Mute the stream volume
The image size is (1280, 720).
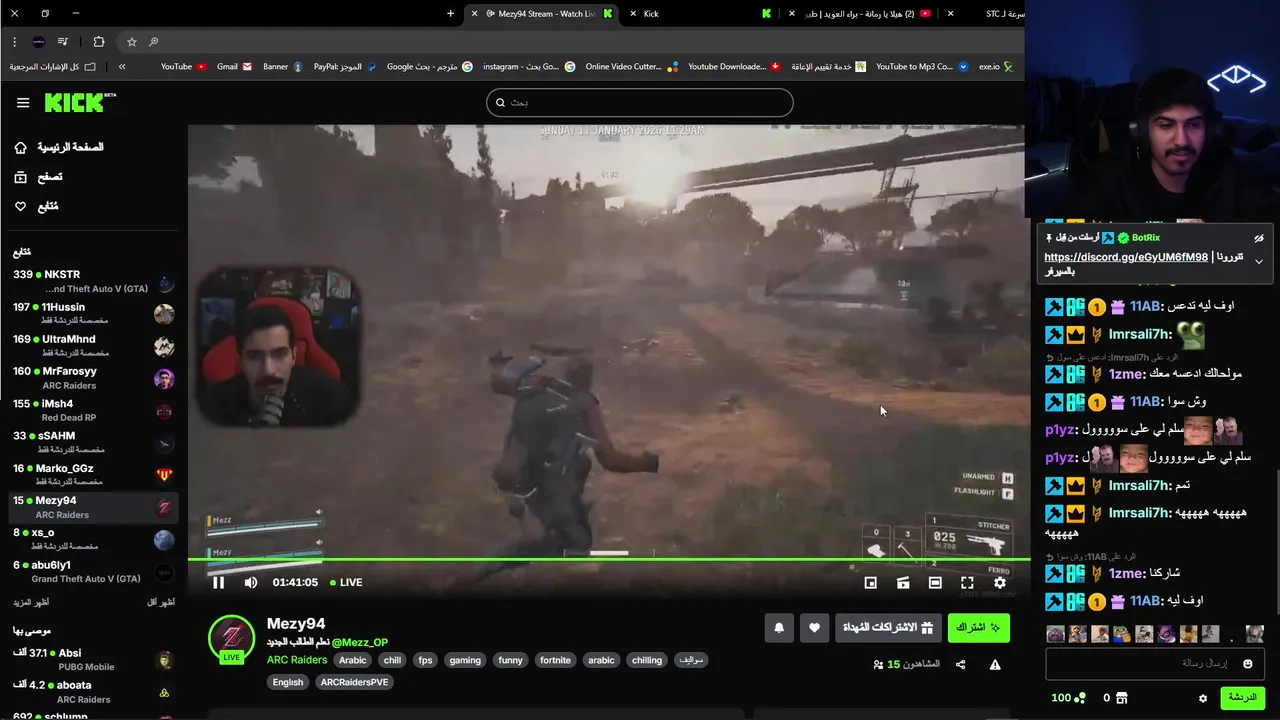(x=251, y=582)
